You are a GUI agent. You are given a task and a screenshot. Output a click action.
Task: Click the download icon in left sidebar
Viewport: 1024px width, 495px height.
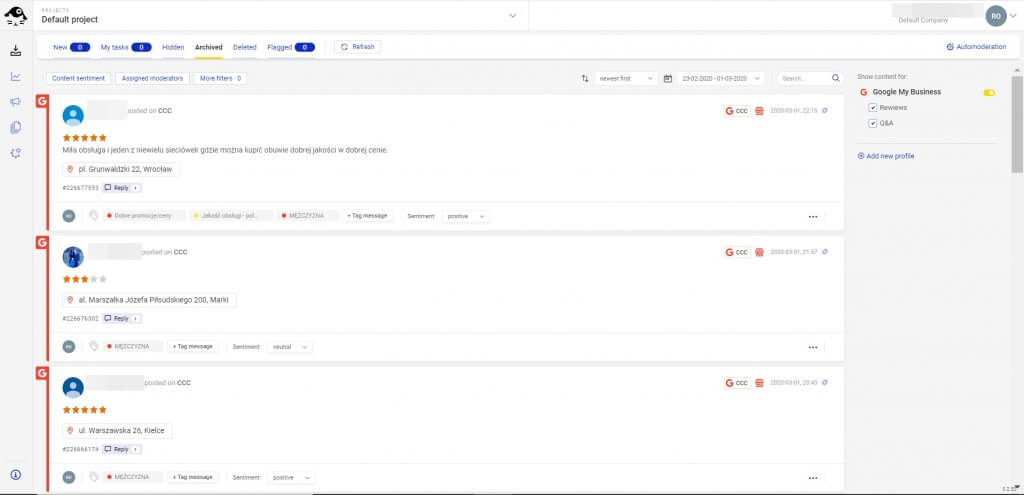tap(15, 51)
